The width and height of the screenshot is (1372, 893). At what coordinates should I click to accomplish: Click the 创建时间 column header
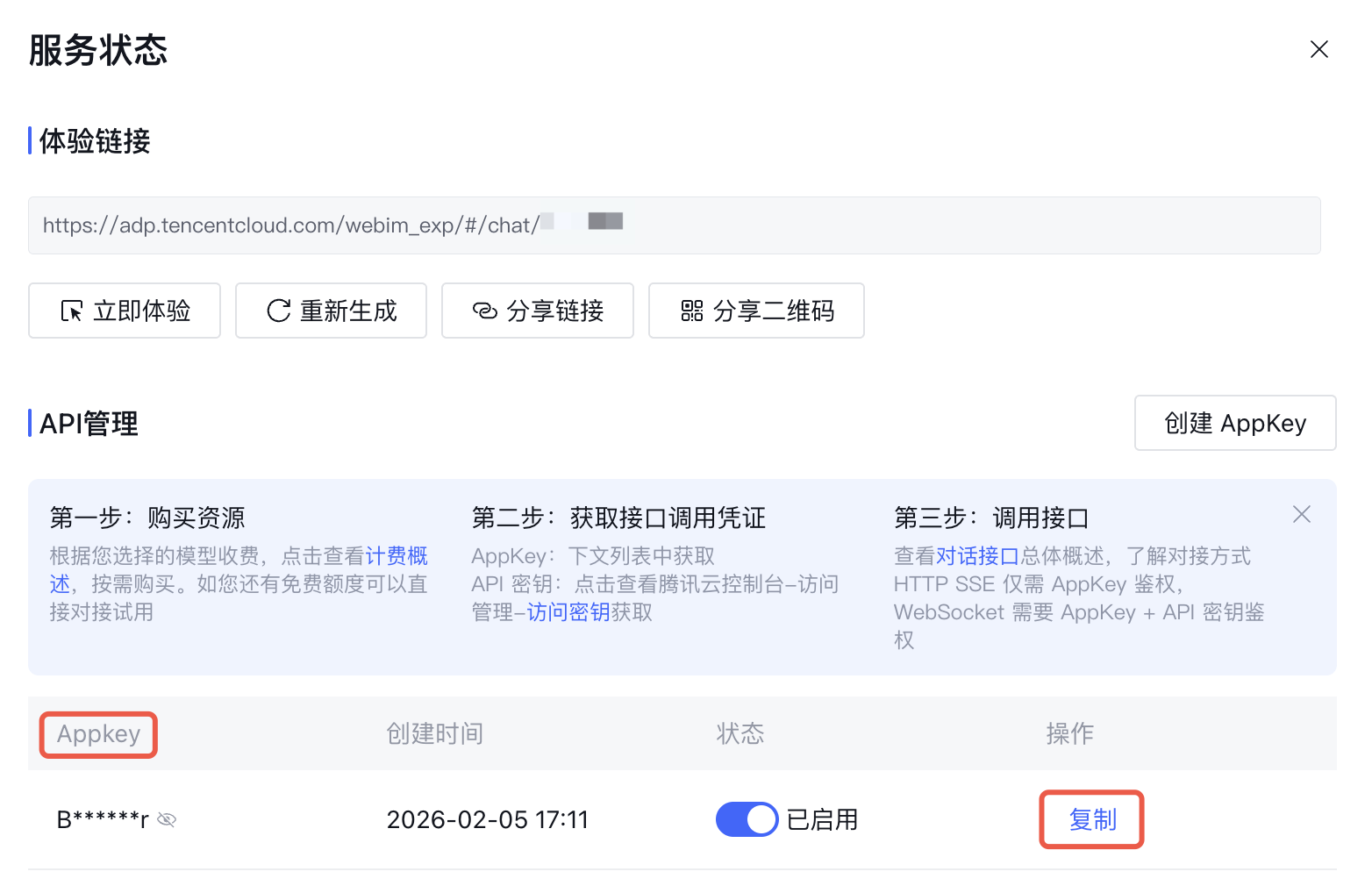pos(435,734)
